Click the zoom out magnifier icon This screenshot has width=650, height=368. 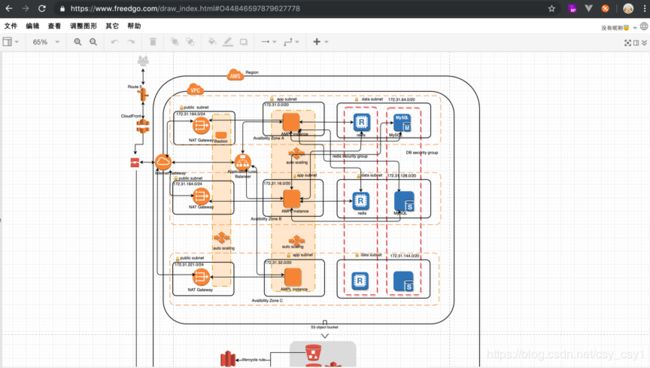point(93,42)
